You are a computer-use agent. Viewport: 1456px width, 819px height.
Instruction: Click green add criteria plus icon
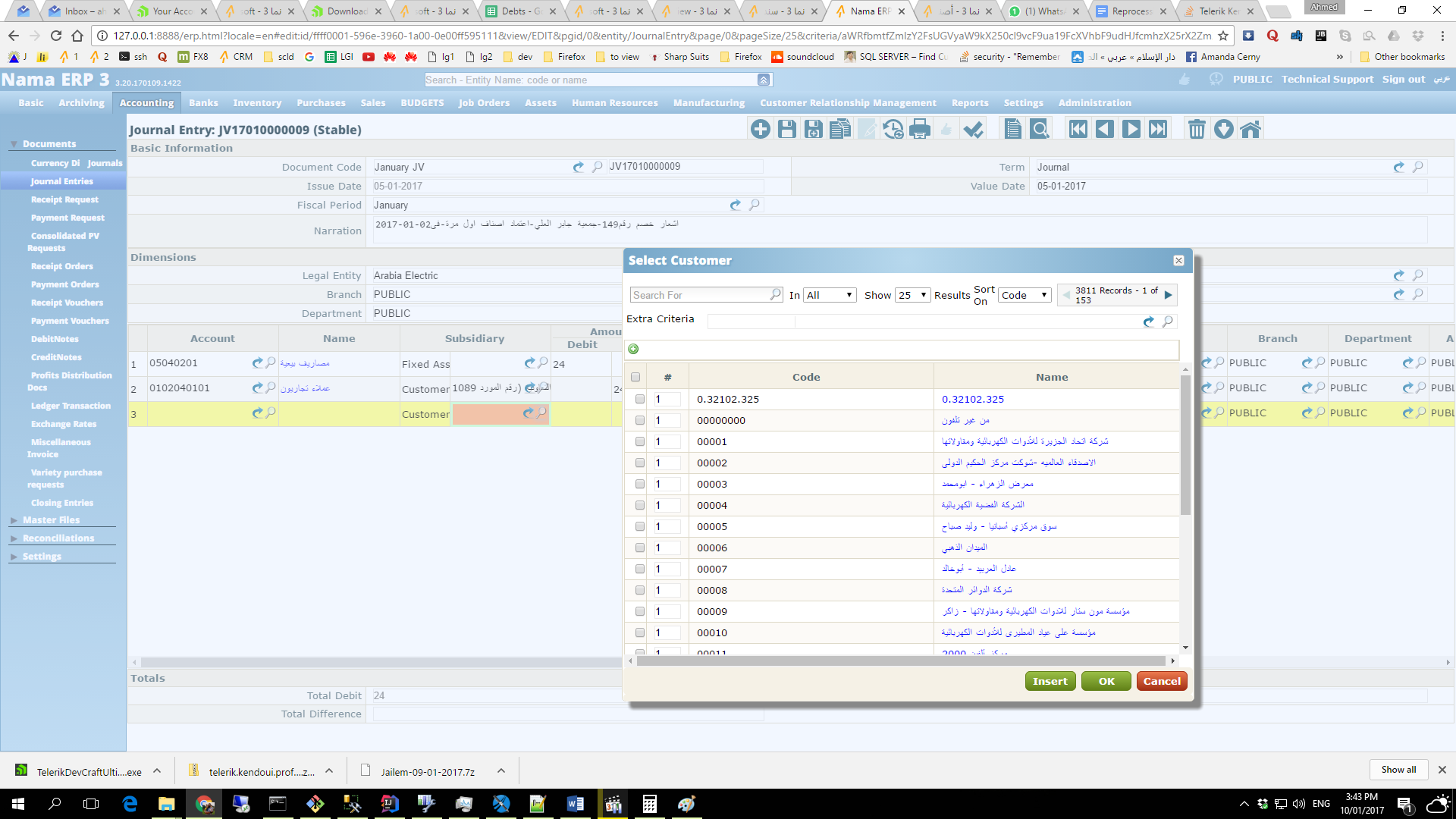coord(633,349)
